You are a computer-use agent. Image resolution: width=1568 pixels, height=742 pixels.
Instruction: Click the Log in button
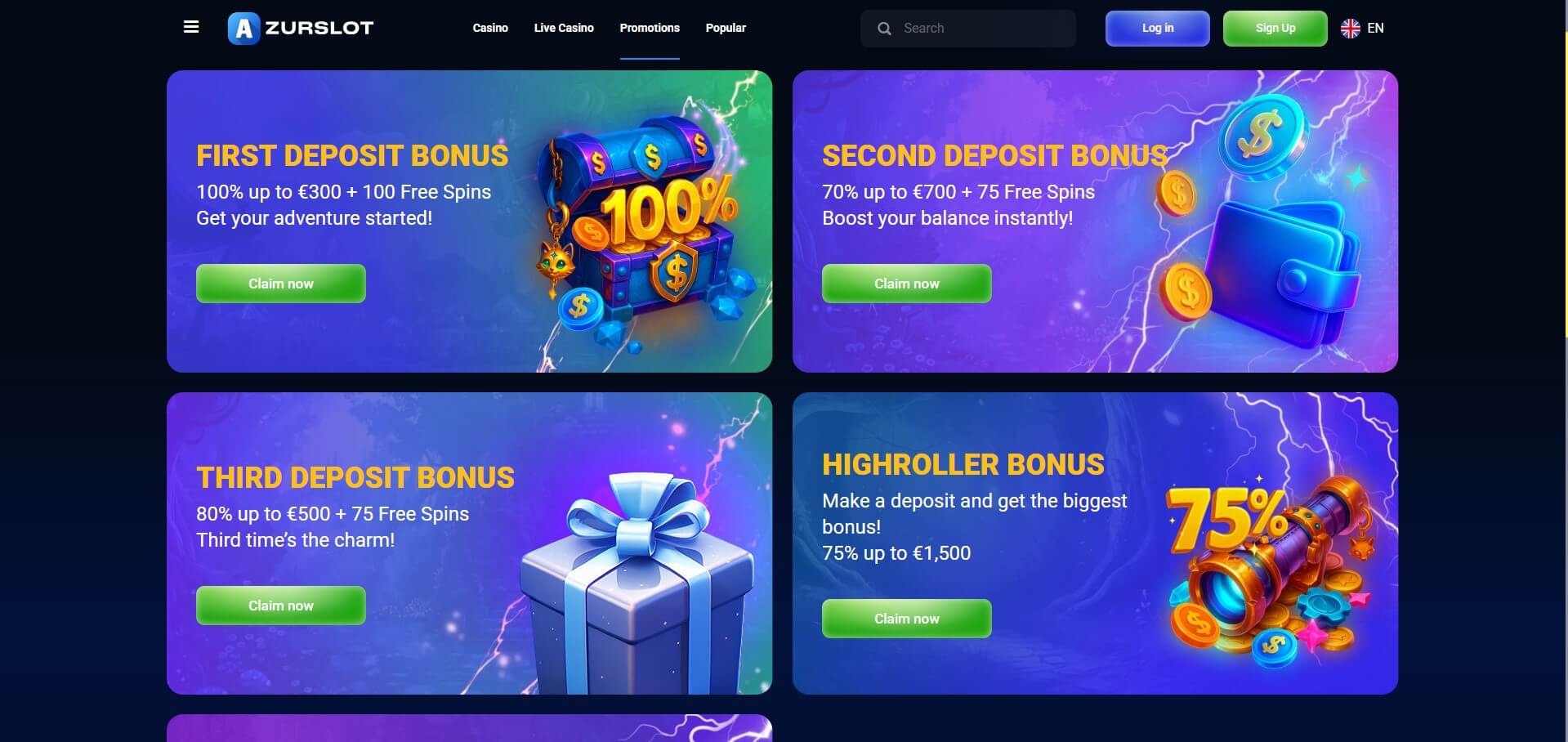1157,29
